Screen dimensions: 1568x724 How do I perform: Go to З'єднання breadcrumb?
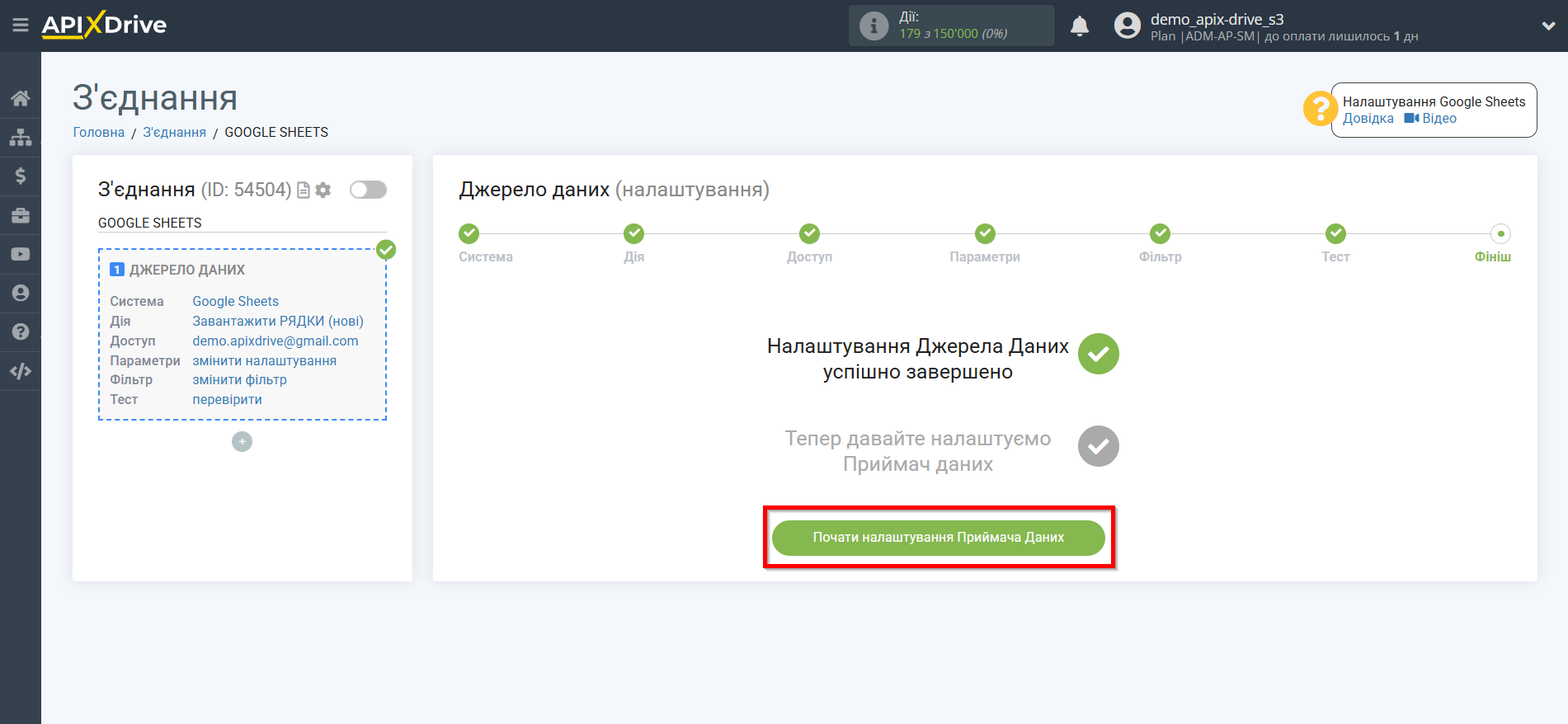coord(175,132)
